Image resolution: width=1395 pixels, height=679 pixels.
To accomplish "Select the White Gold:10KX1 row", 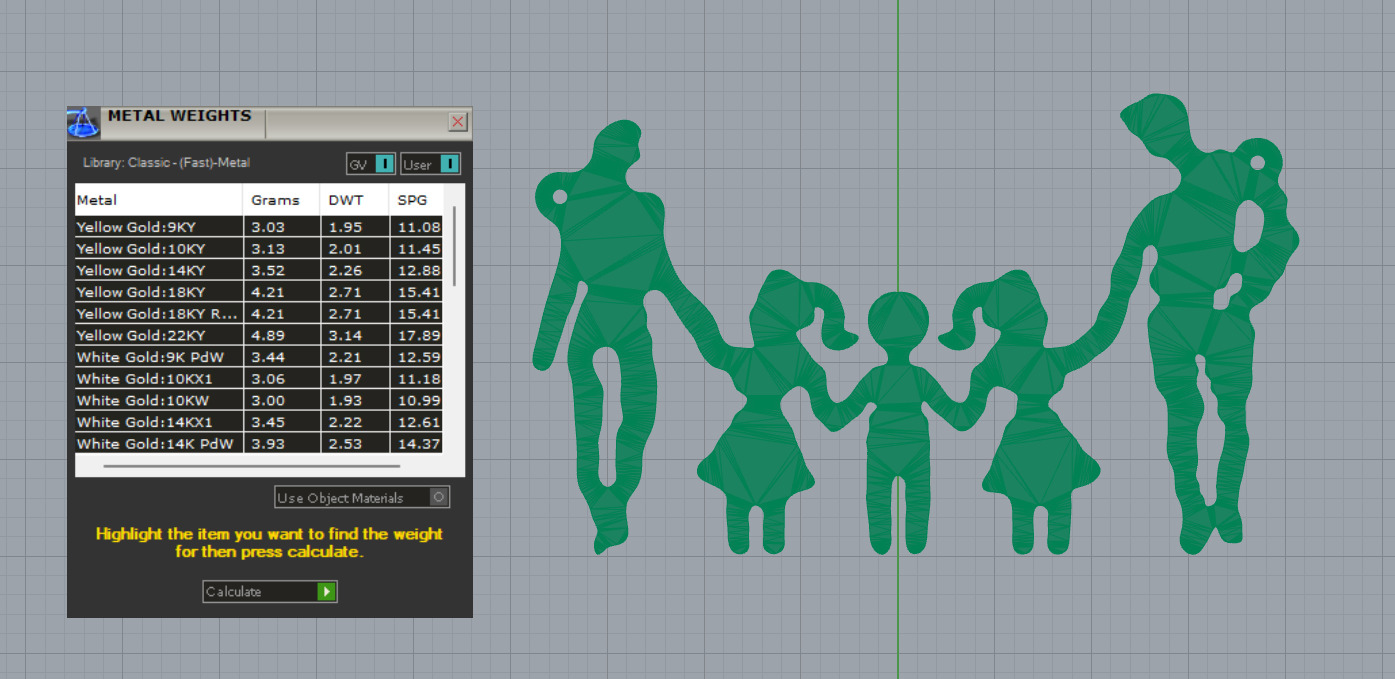I will [x=258, y=379].
